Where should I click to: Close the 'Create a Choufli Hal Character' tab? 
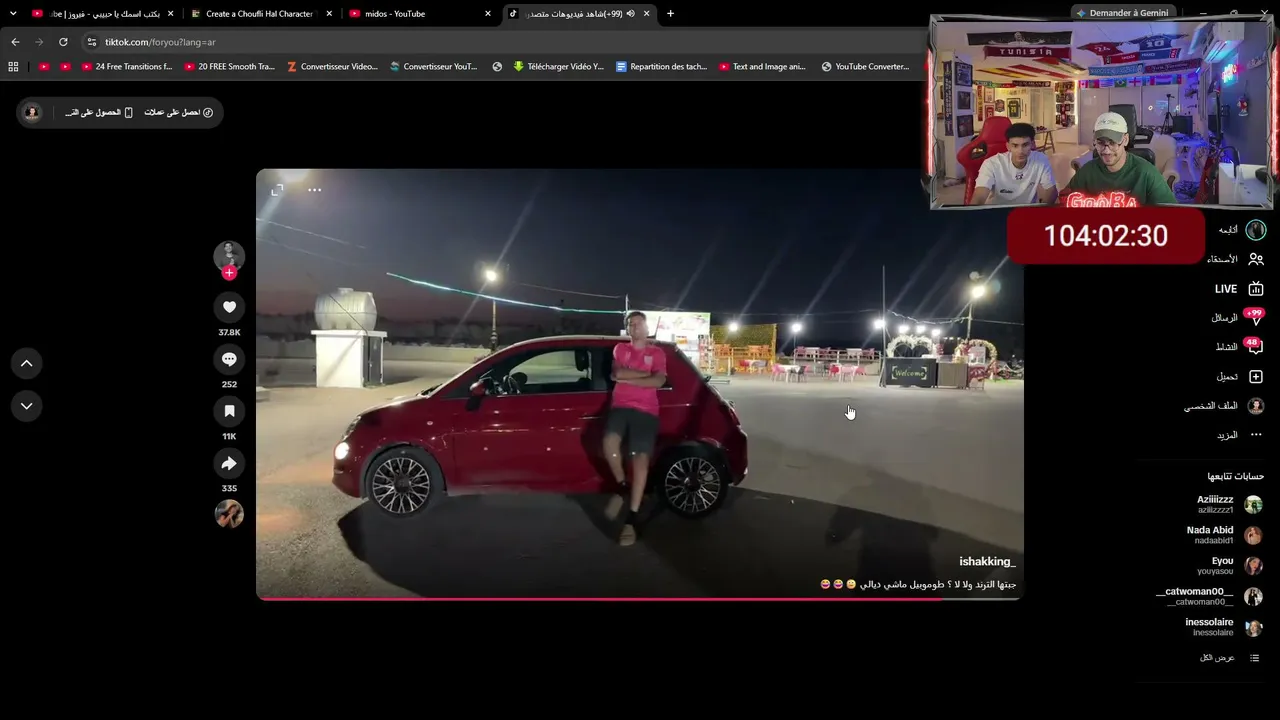[328, 14]
